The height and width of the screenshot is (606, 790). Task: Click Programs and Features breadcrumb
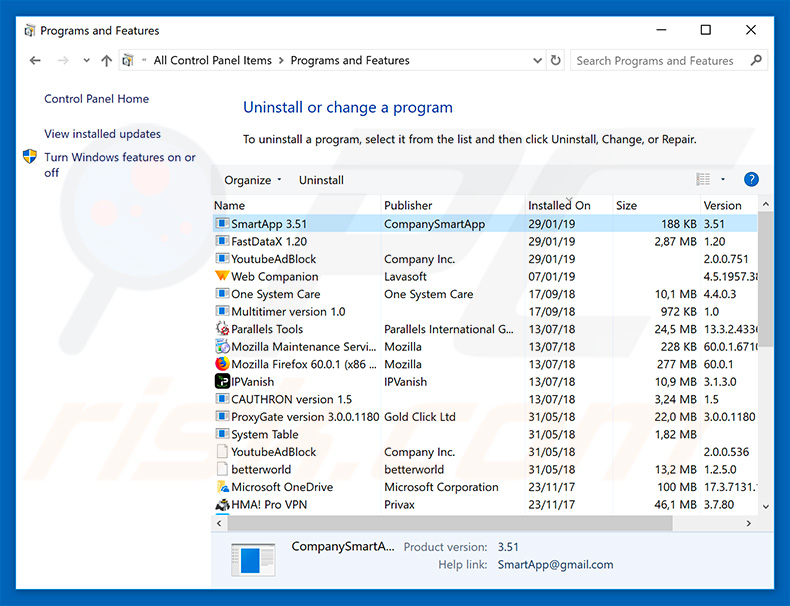coord(350,60)
